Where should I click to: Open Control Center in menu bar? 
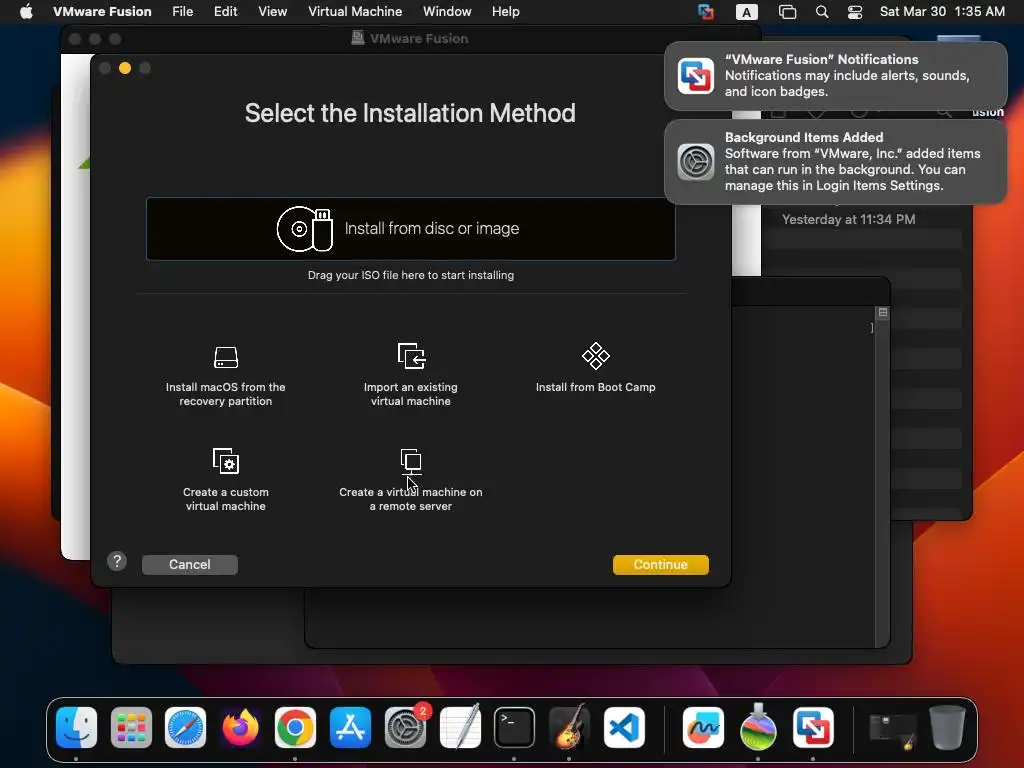click(855, 12)
